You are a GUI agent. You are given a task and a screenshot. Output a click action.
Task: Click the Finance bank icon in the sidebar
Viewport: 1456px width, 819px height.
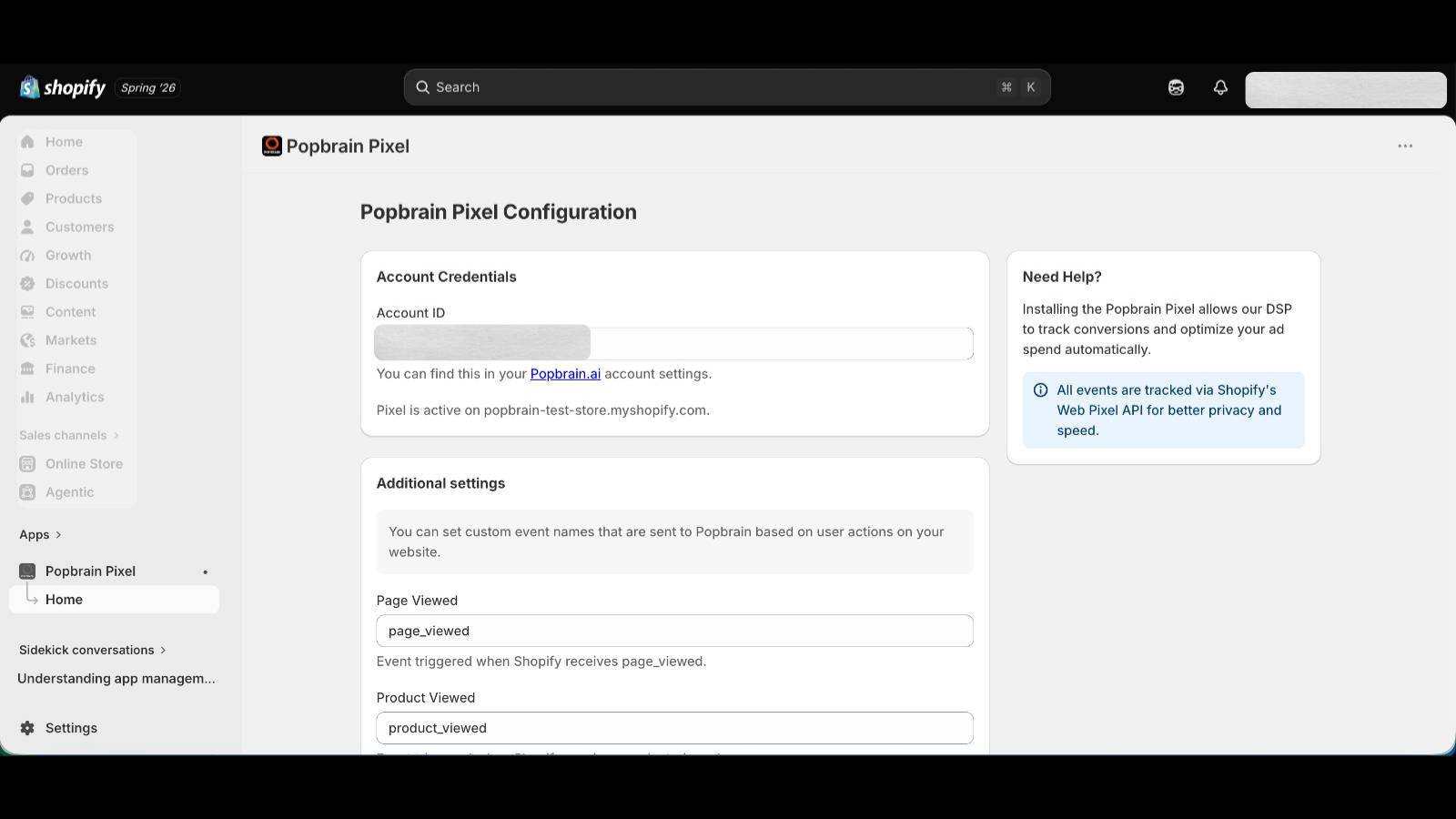pyautogui.click(x=27, y=369)
